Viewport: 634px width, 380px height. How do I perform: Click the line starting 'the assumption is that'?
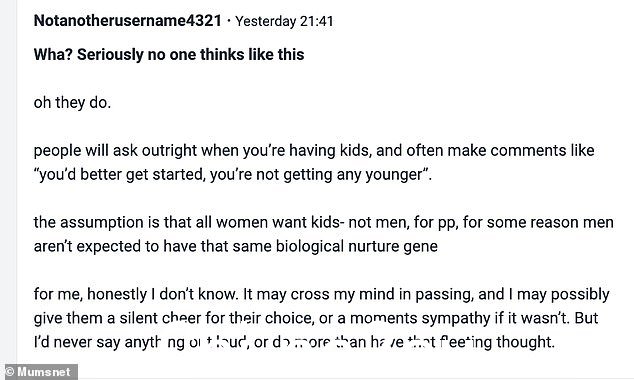[323, 222]
